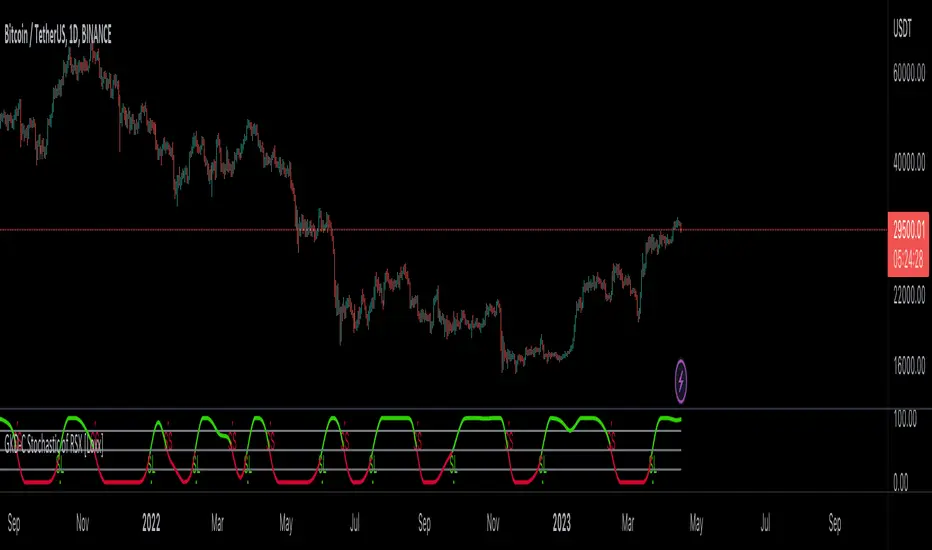Click the 22000.00 price axis label

(909, 294)
